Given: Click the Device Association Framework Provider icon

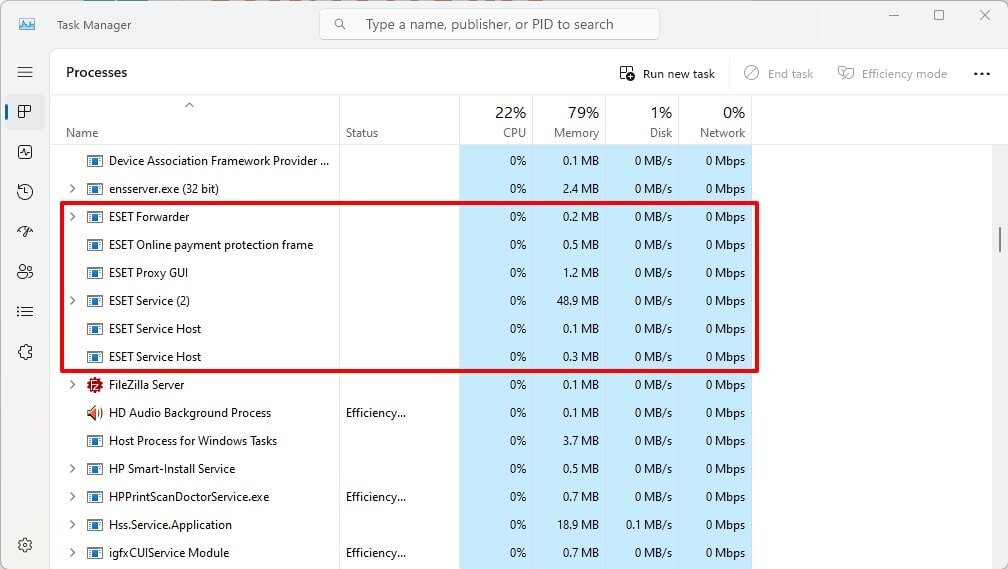Looking at the screenshot, I should pyautogui.click(x=94, y=161).
